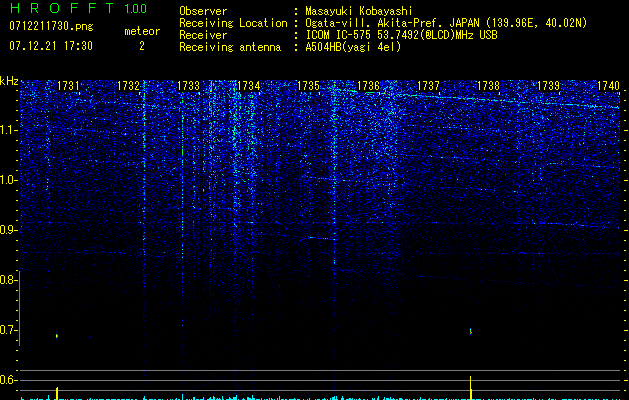629x400 pixels.
Task: Click the HROFFT 1.0.0 title text
Action: click(x=78, y=8)
